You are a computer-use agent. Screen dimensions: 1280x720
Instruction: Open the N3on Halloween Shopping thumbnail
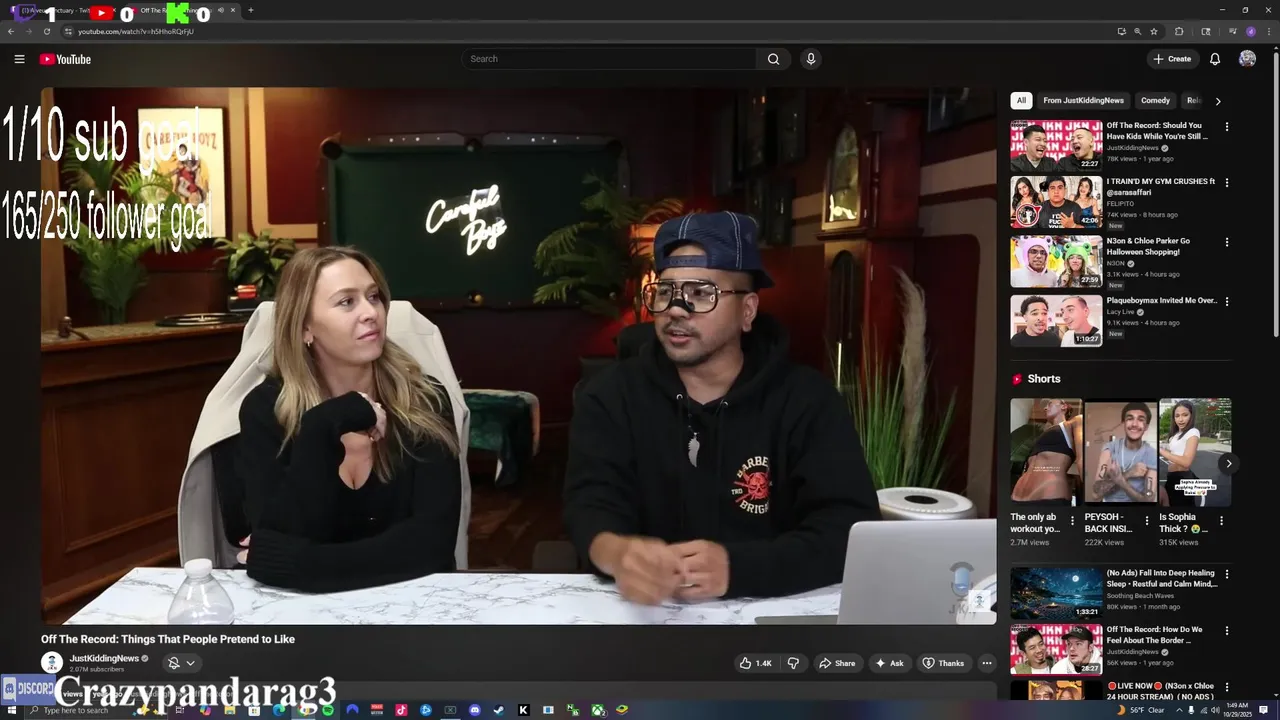pyautogui.click(x=1056, y=261)
